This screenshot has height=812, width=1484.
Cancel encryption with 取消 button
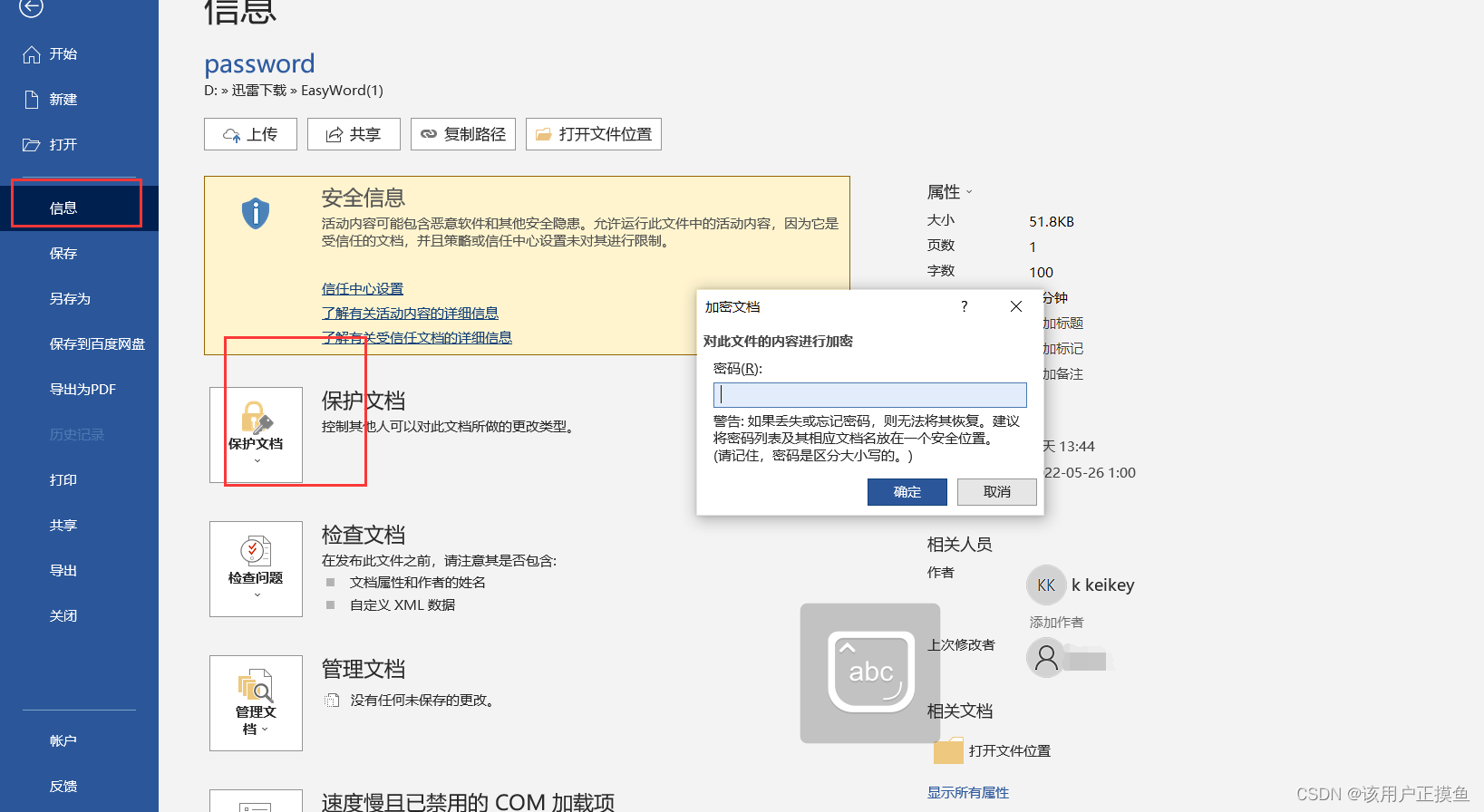click(x=997, y=492)
